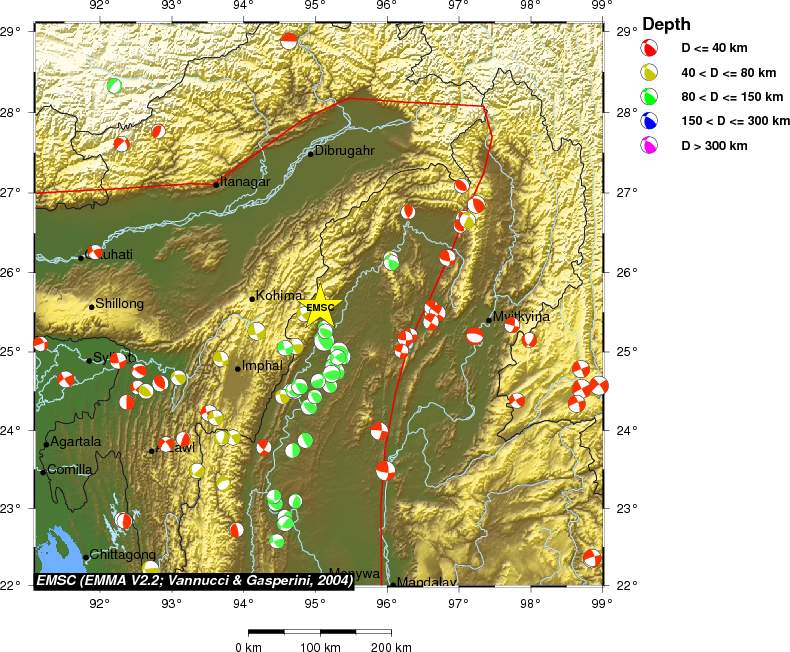The image size is (790, 652).
Task: Click the magenta D > 300 km legend symbol
Action: tap(650, 146)
